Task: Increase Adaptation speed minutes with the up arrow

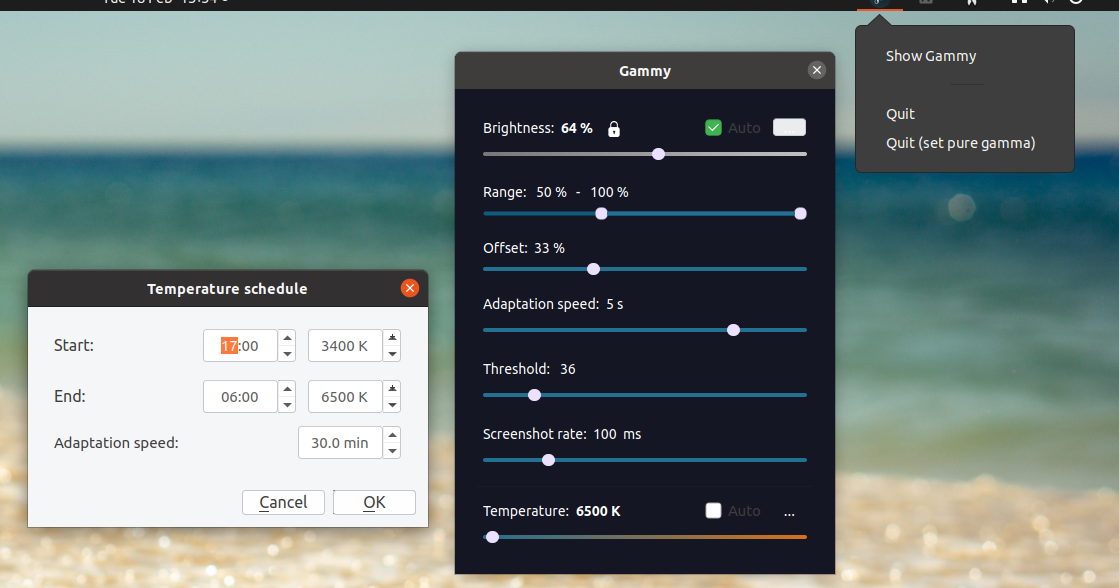Action: [391, 436]
